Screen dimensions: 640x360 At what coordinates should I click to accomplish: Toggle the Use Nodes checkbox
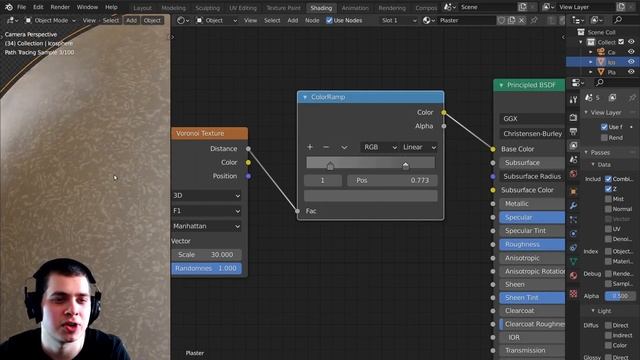pyautogui.click(x=329, y=20)
